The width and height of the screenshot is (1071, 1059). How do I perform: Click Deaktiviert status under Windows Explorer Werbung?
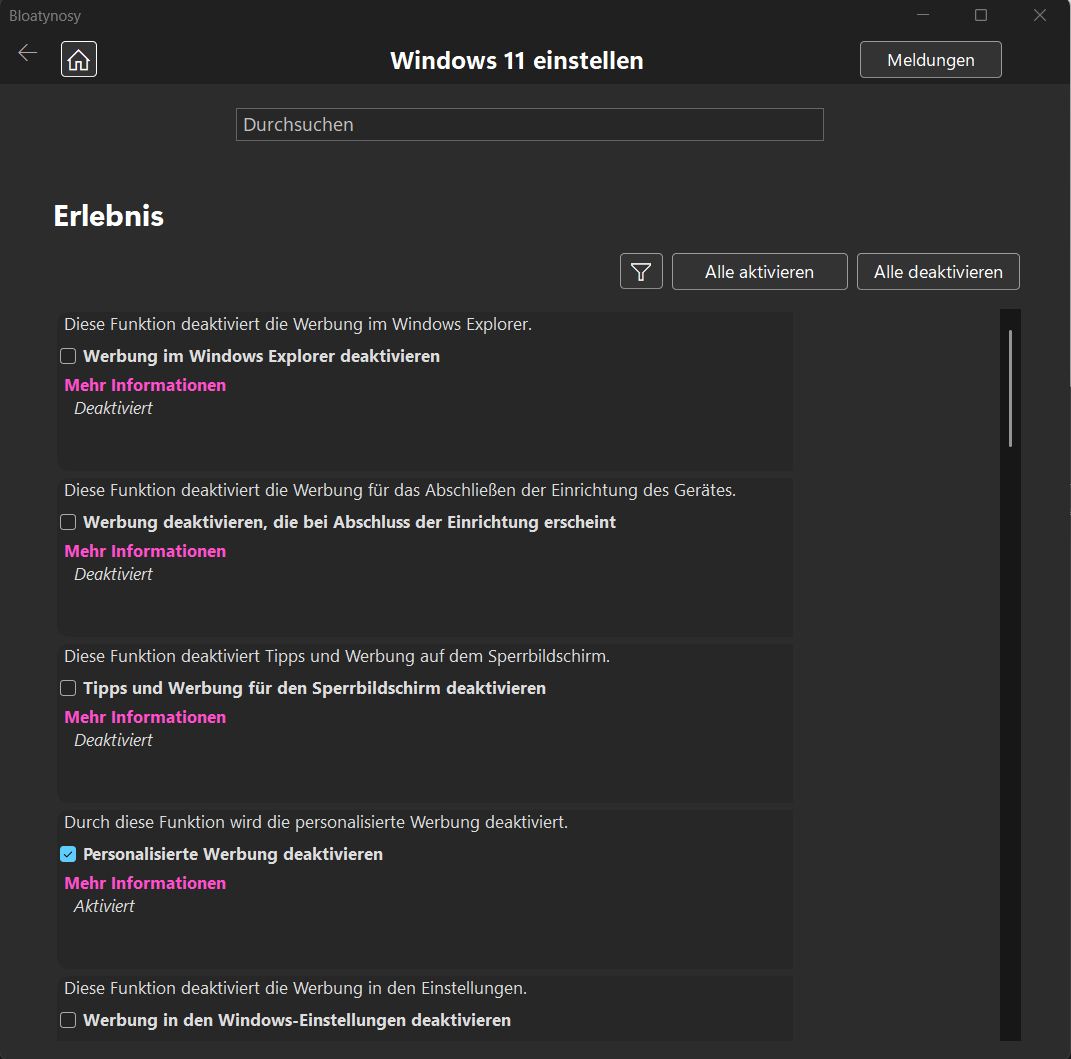click(113, 408)
